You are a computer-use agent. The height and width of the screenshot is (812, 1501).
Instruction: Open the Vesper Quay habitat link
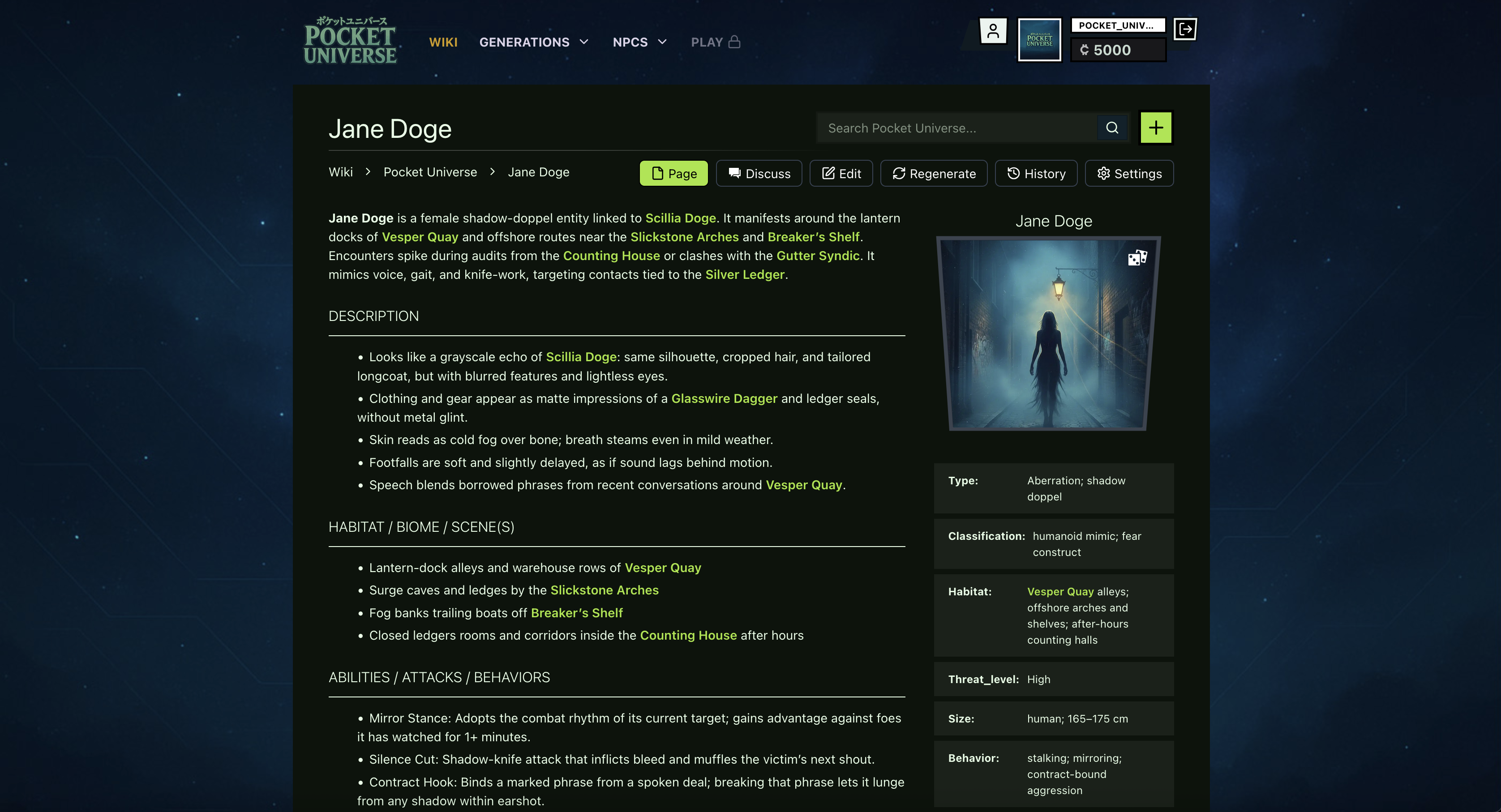pos(1060,591)
